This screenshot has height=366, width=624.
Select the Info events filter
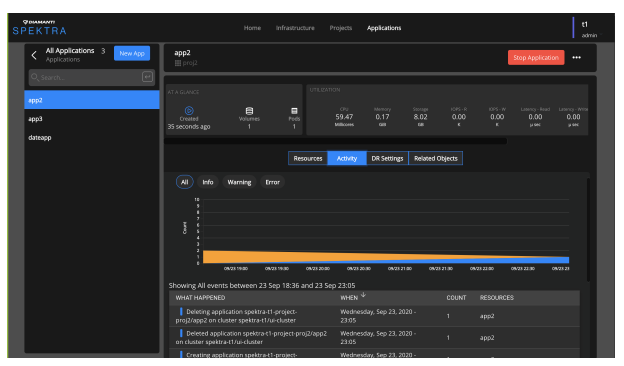[208, 182]
